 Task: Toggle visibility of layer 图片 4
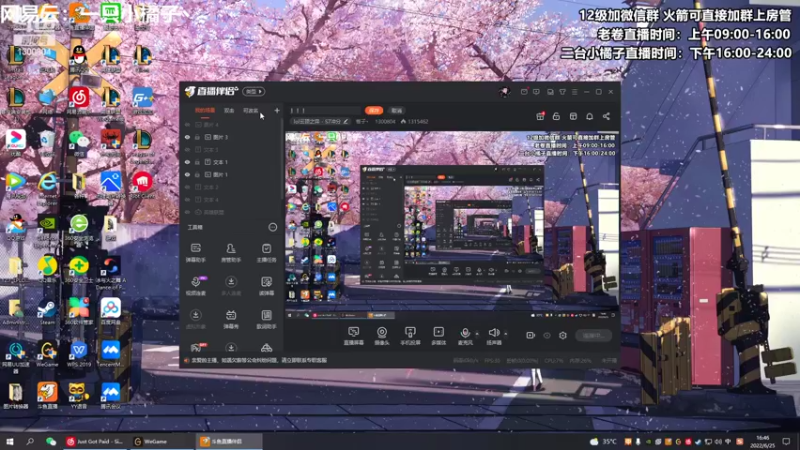coord(187,124)
